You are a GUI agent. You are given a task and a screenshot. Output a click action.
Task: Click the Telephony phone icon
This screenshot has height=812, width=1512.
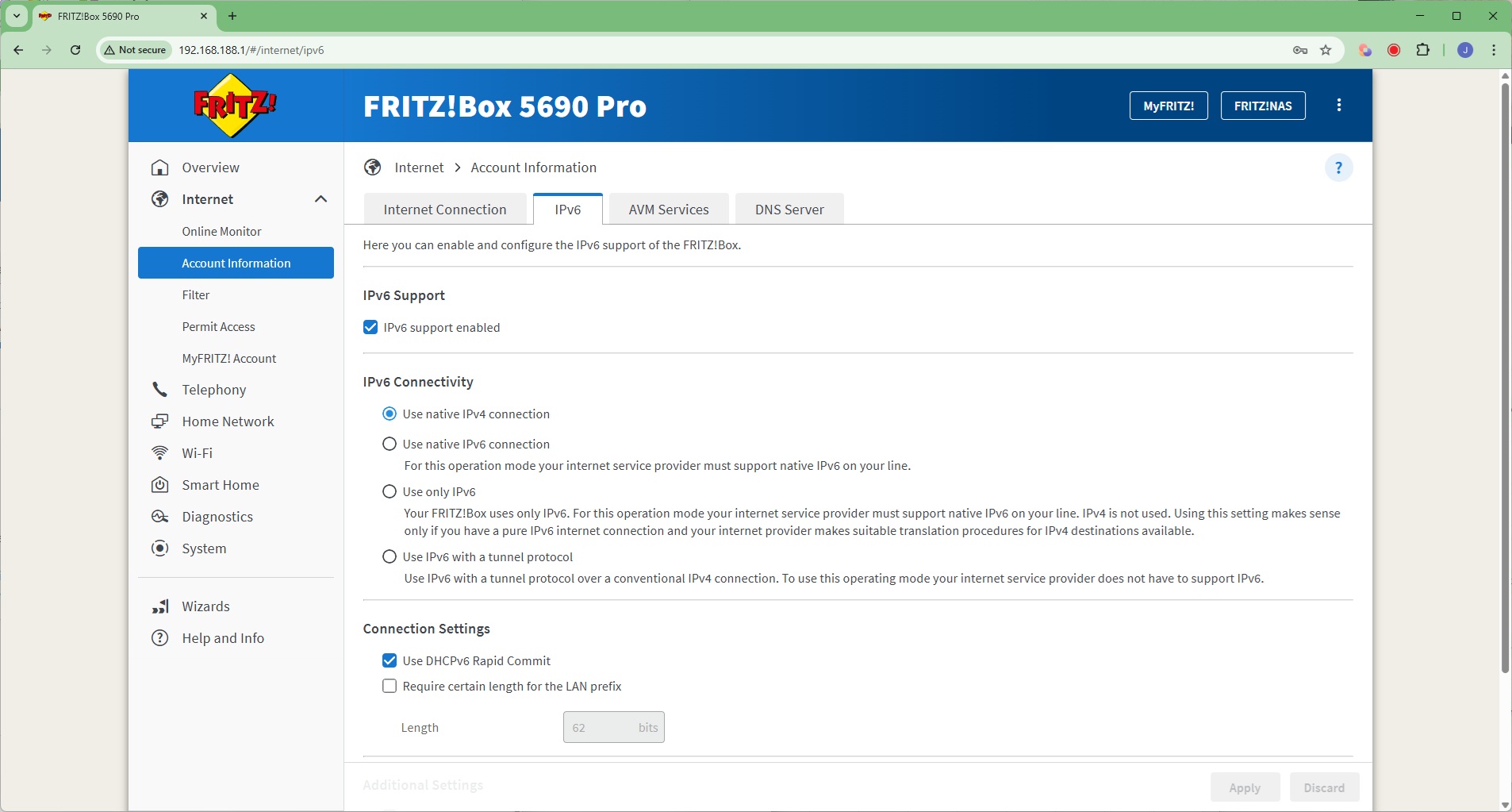coord(160,390)
